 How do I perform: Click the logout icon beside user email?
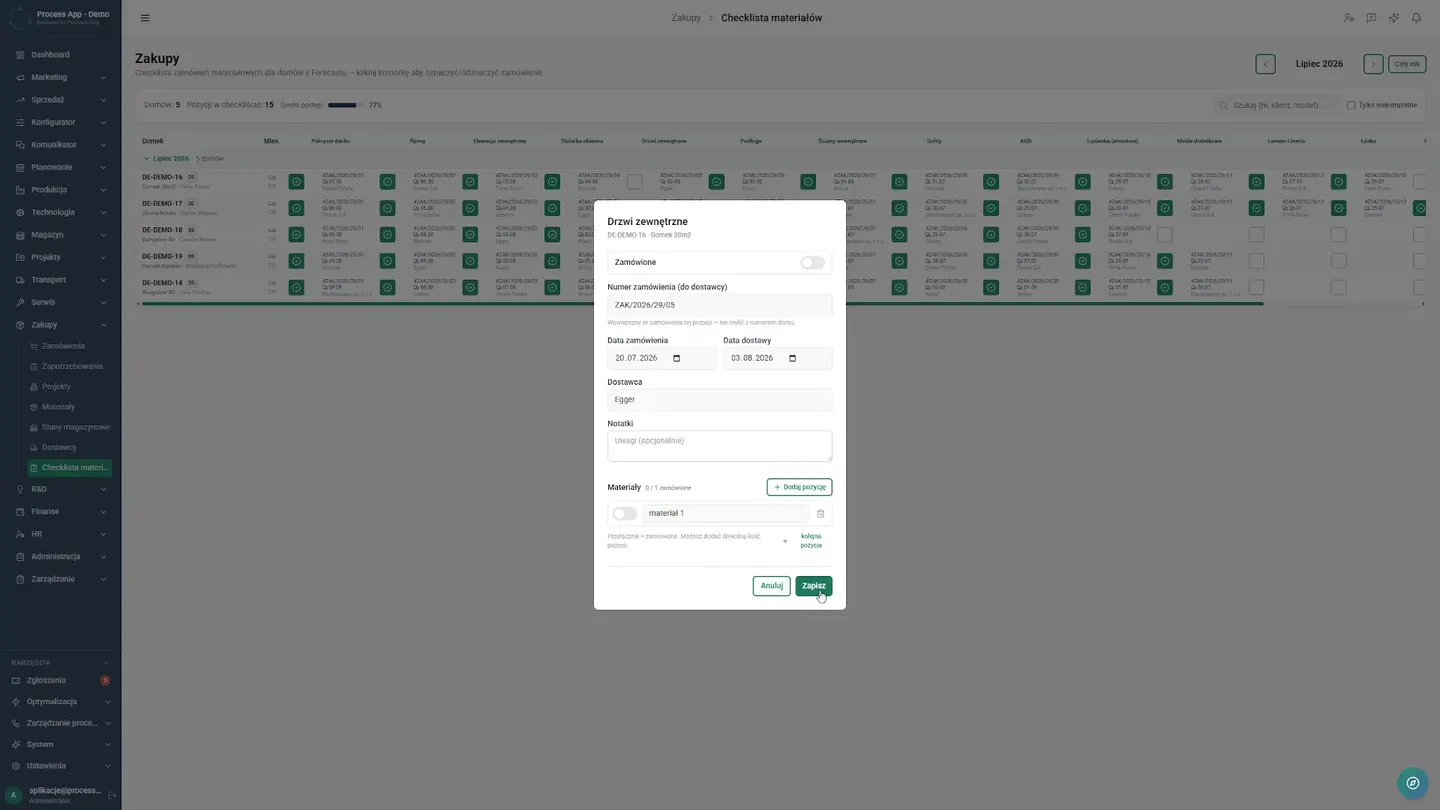point(112,795)
